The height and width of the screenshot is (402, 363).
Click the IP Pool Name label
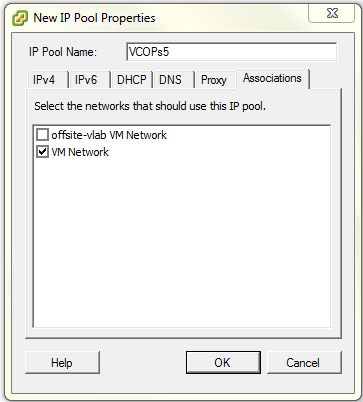tap(63, 52)
